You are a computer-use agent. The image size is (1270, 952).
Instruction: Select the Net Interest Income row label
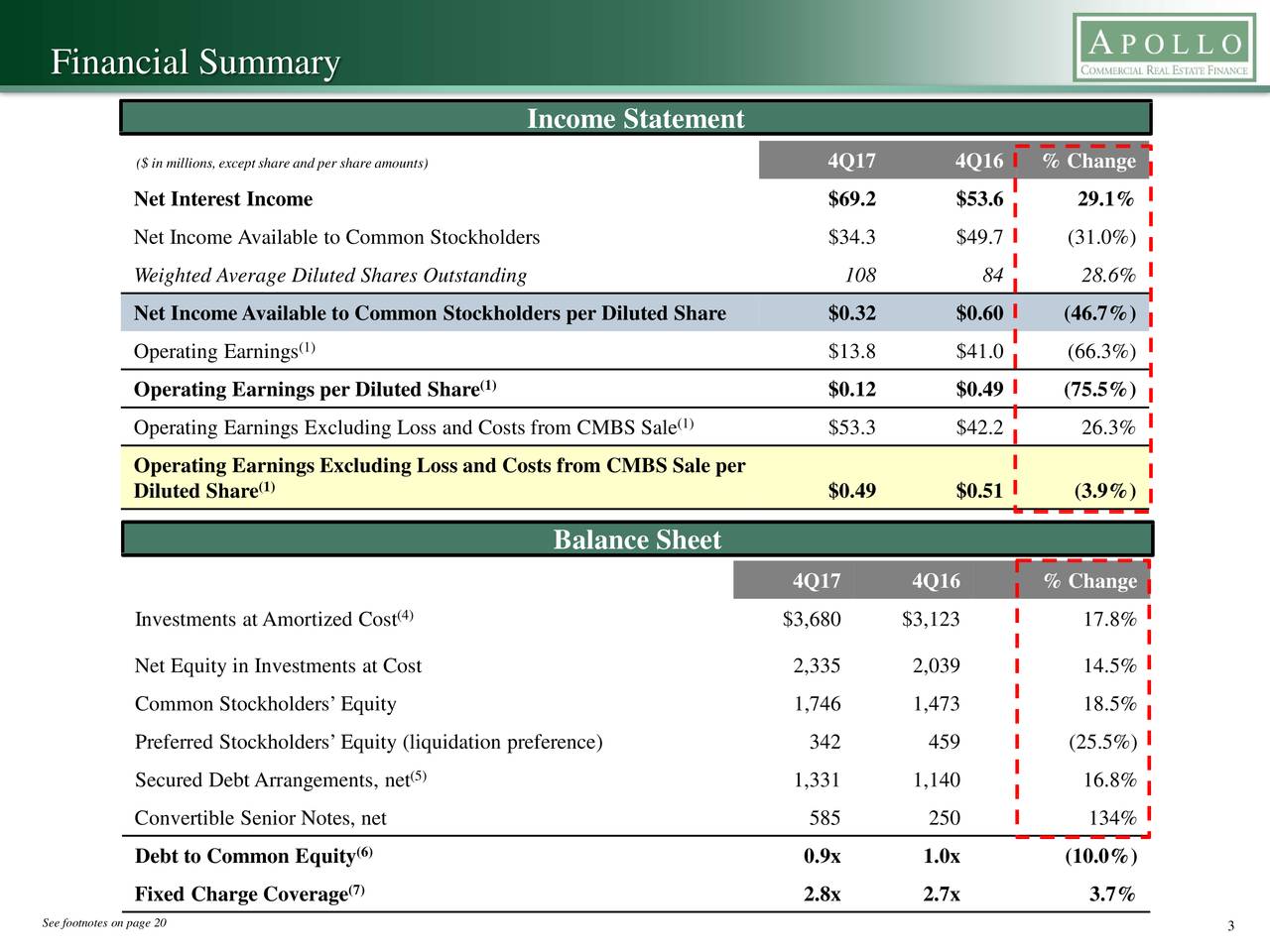click(223, 199)
